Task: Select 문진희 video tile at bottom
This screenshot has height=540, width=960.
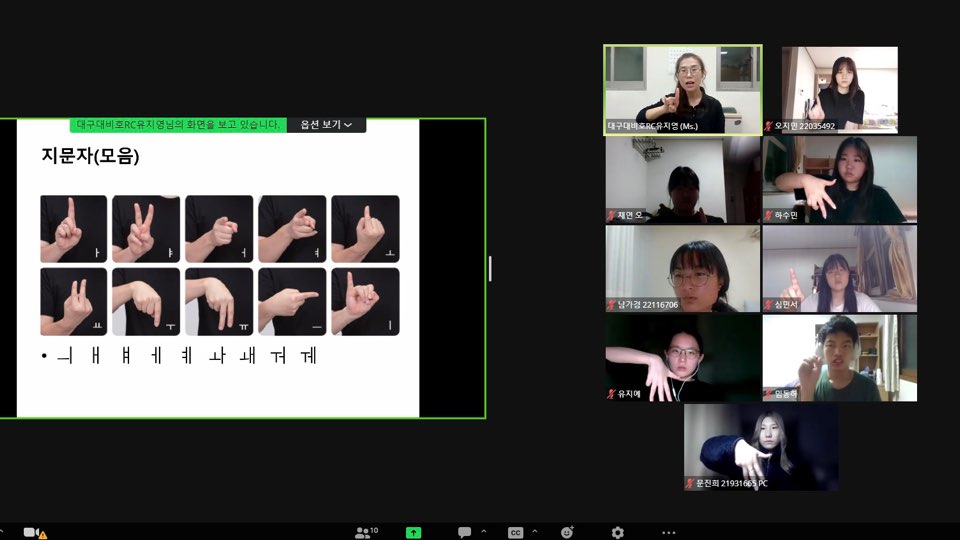Action: 761,447
